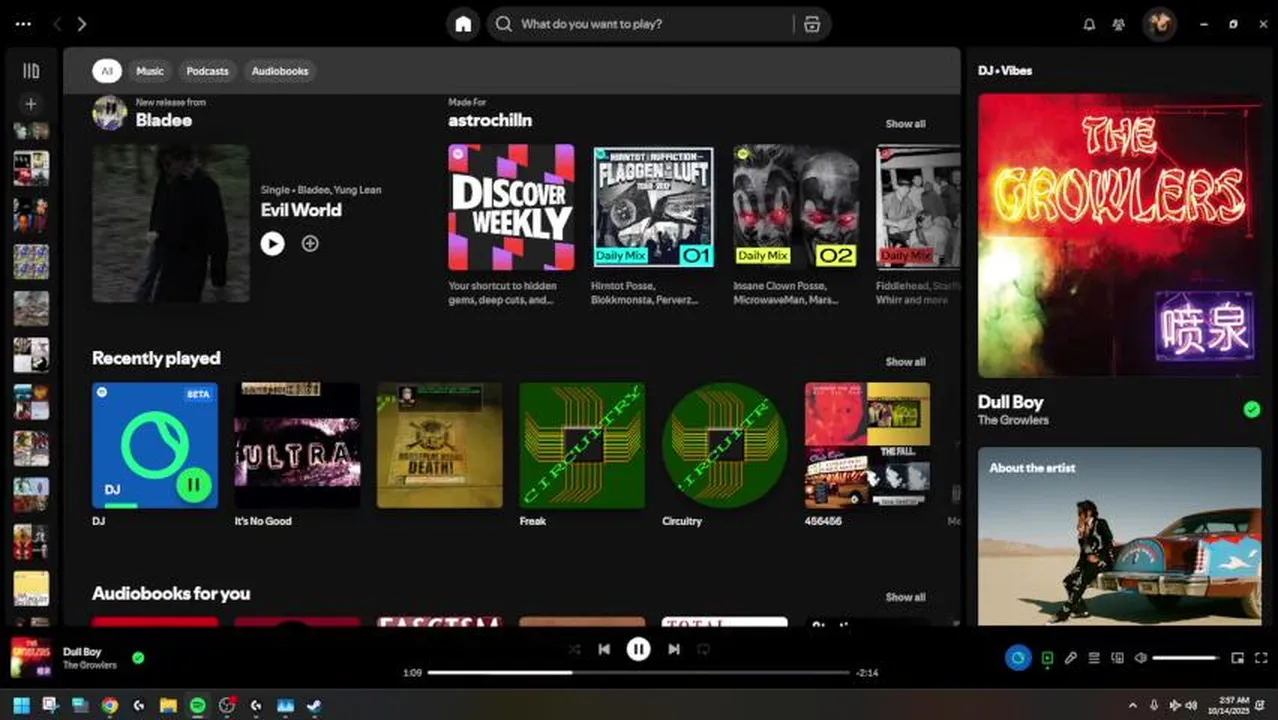Toggle the liked checkmark in right panel
Viewport: 1278px width, 720px height.
pyautogui.click(x=1251, y=409)
